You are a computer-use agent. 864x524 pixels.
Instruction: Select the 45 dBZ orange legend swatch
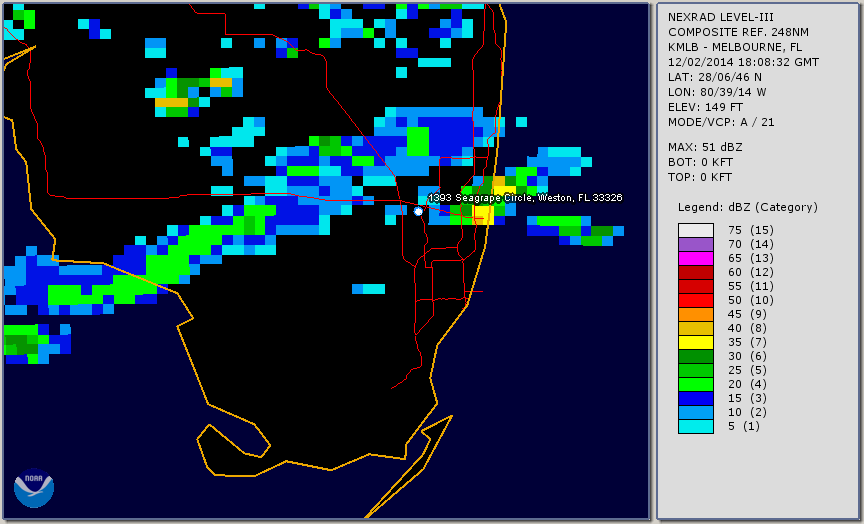point(696,315)
